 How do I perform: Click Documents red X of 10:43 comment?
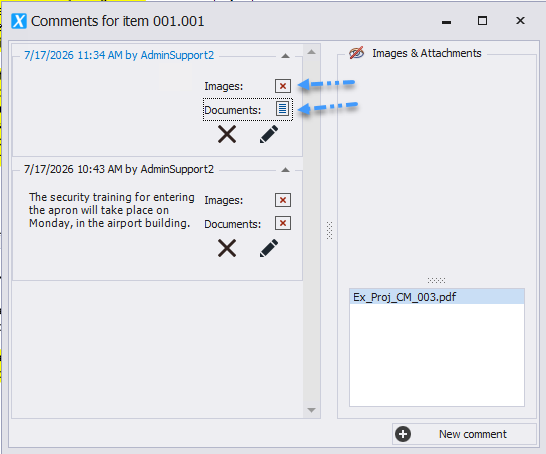click(283, 223)
